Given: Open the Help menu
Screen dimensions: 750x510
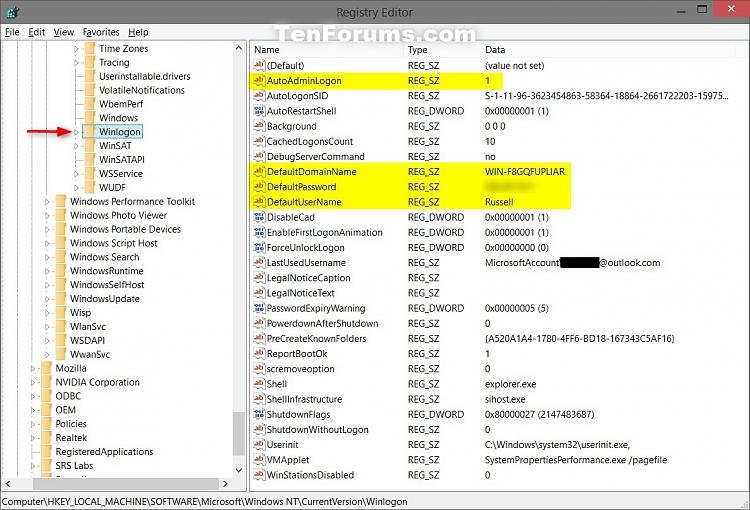Looking at the screenshot, I should click(138, 32).
